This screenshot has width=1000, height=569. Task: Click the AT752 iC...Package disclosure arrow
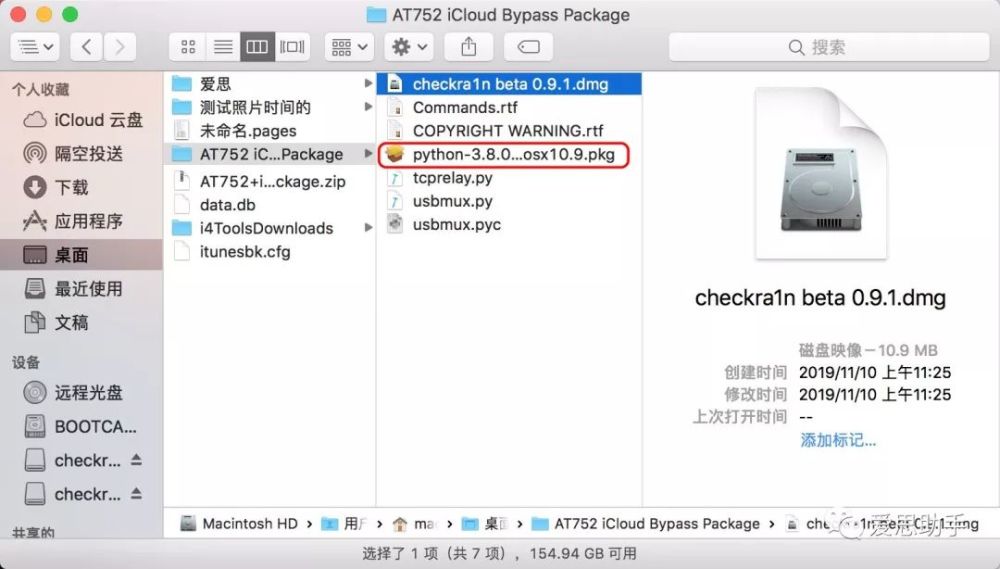[368, 154]
